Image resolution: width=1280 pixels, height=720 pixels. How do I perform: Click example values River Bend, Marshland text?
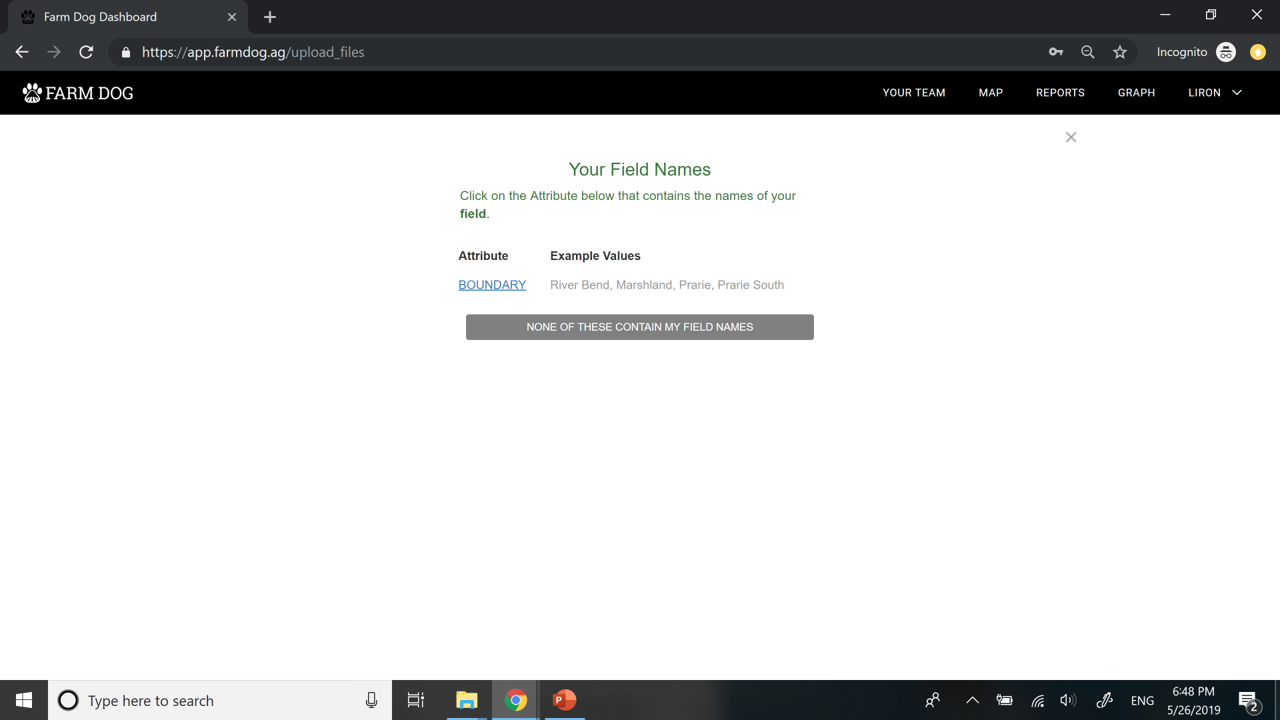click(x=667, y=285)
